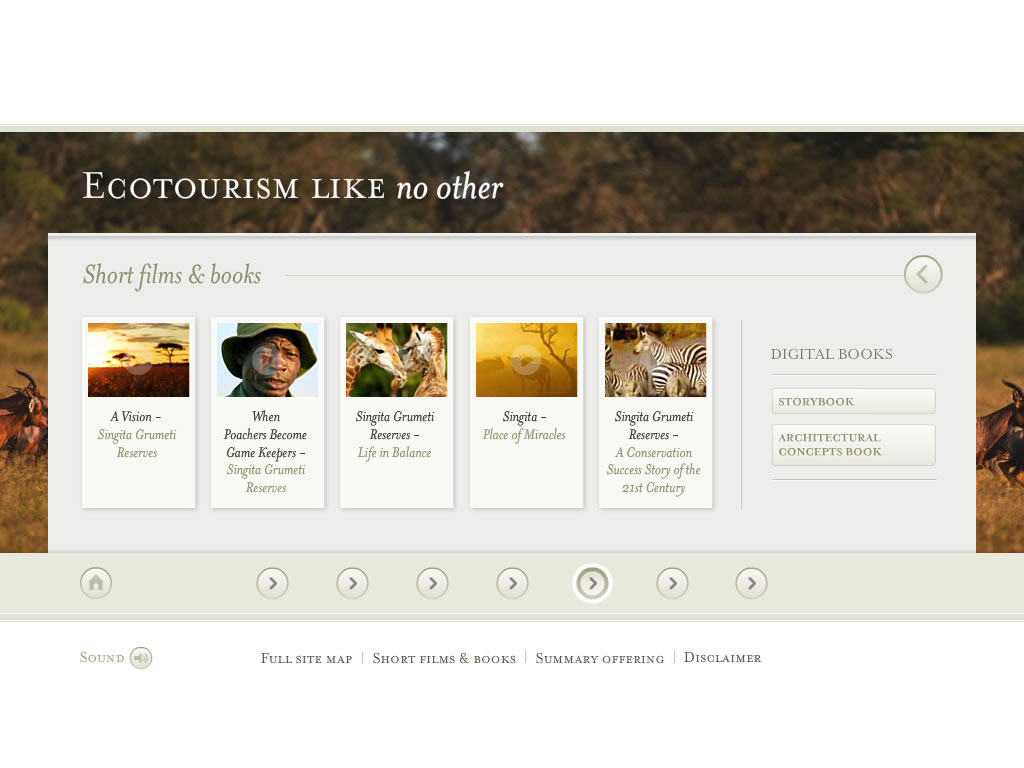Go to the home icon button
The width and height of the screenshot is (1024, 768).
(96, 583)
